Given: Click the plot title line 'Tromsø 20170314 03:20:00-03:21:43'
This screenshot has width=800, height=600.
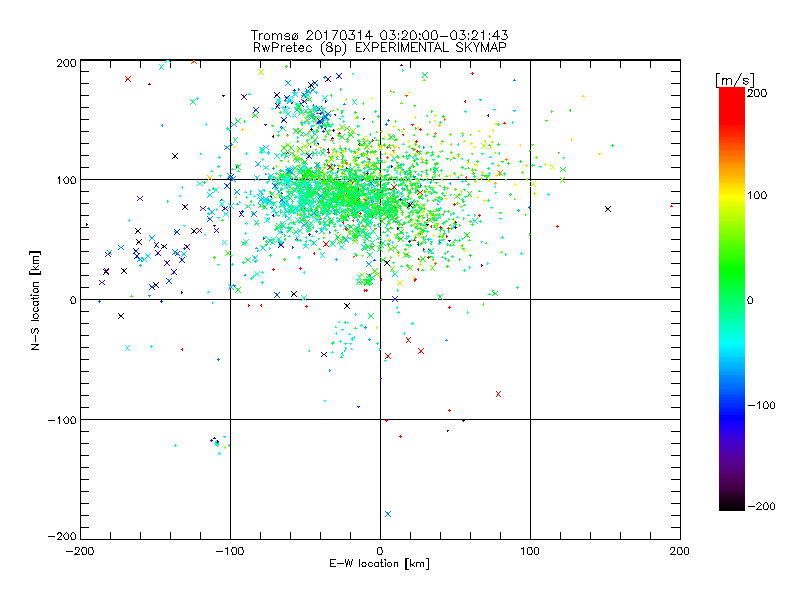Looking at the screenshot, I should coord(379,35).
